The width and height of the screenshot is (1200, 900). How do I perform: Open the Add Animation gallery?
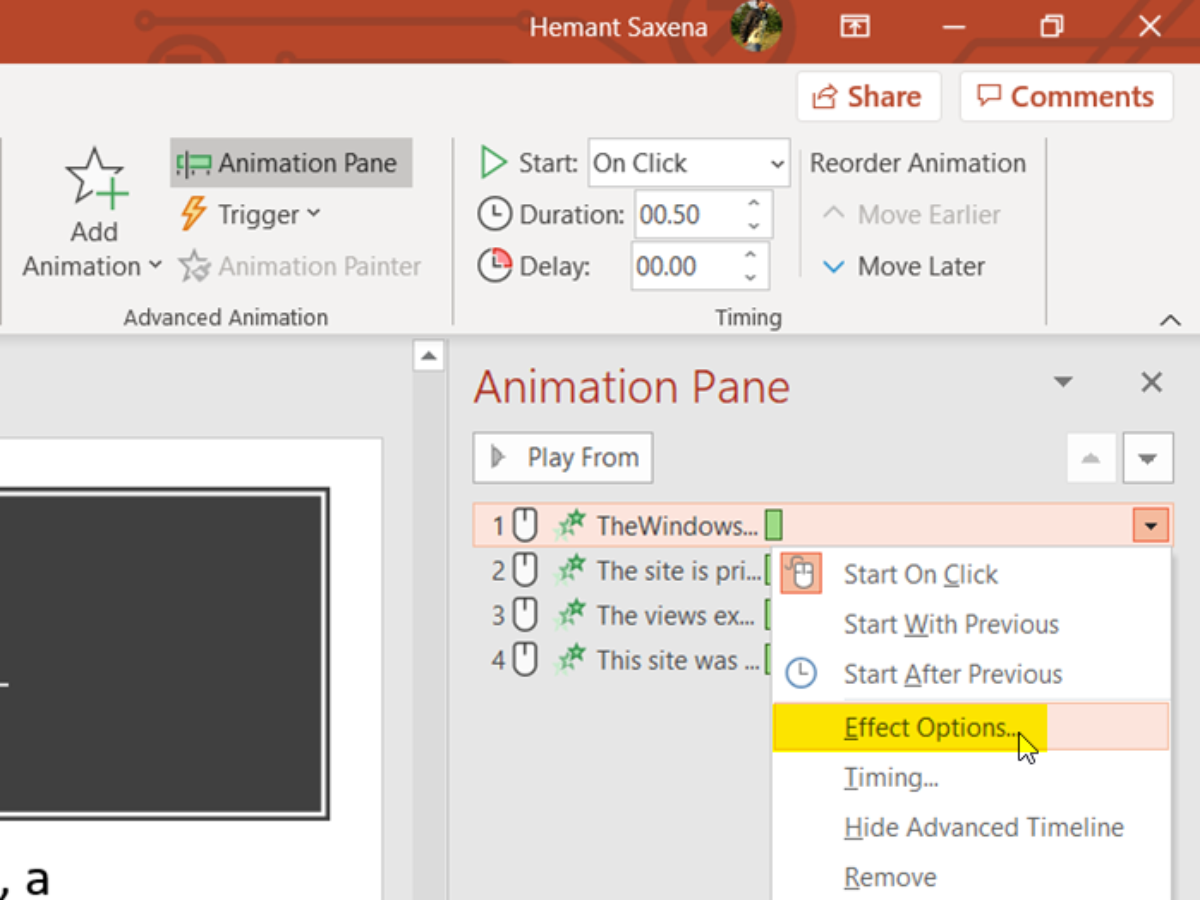[93, 214]
